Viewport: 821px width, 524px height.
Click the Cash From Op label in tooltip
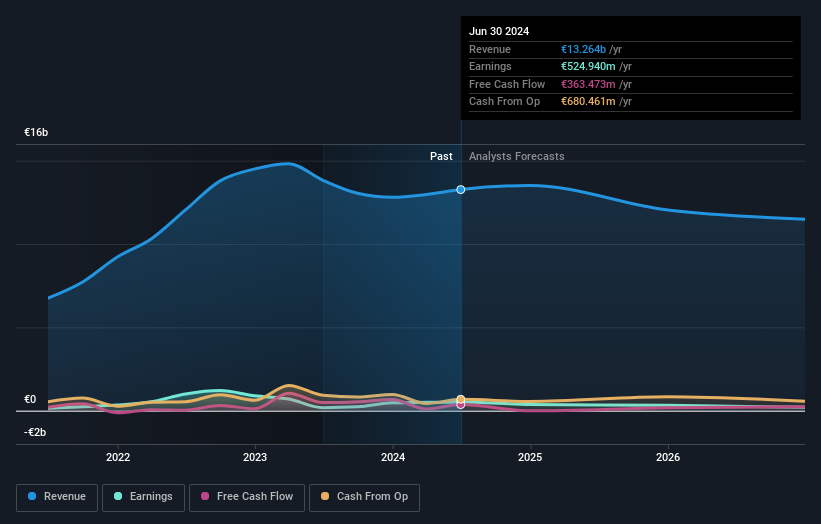504,102
